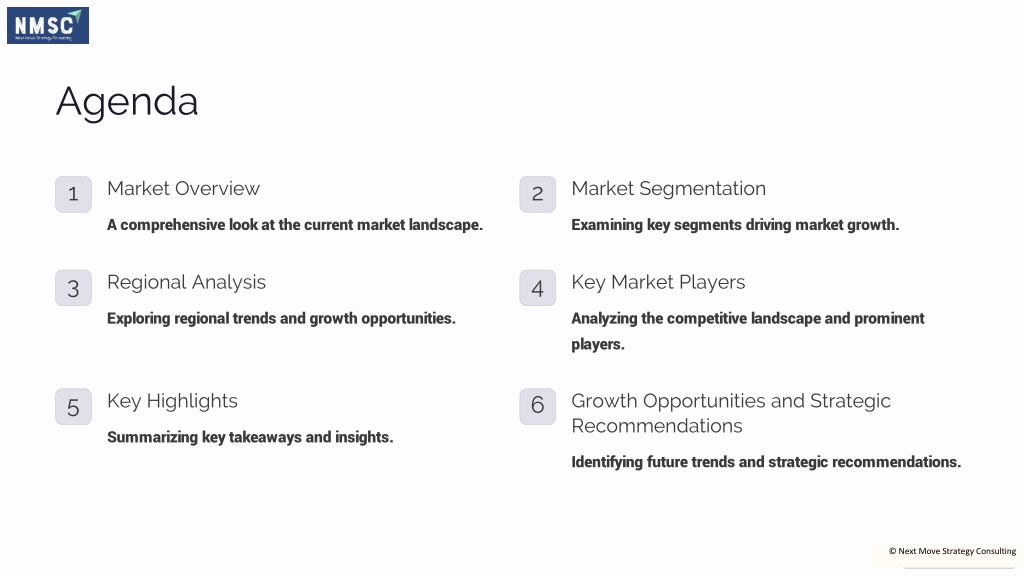The width and height of the screenshot is (1024, 576).
Task: Select the number 2 agenda badge
Action: pyautogui.click(x=537, y=194)
